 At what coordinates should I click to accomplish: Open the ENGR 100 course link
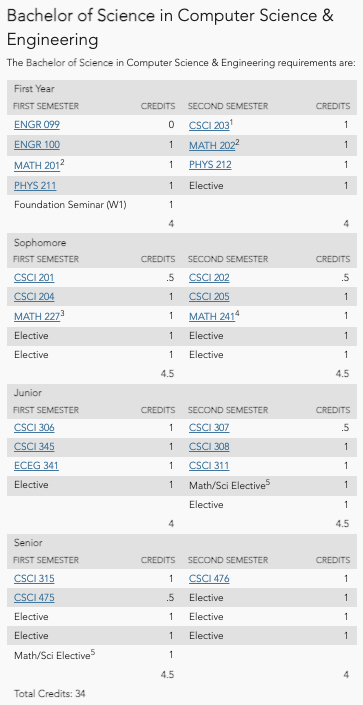point(37,145)
